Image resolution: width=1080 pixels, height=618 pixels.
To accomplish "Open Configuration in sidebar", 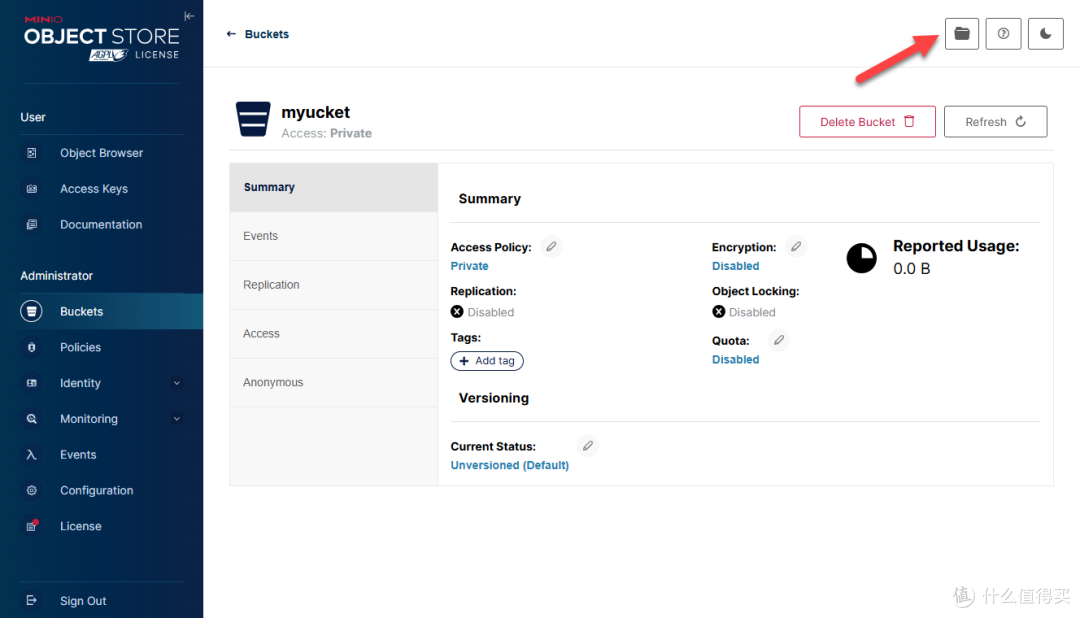I will tap(101, 491).
